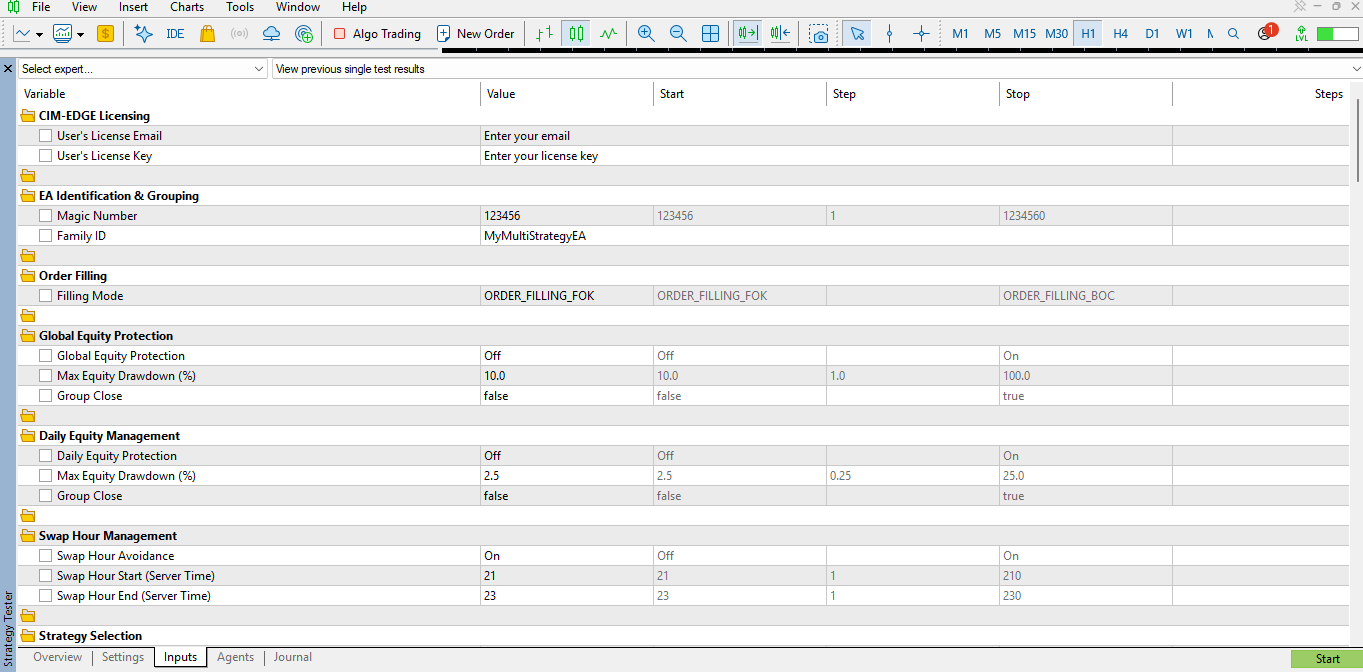Click the LVL upgrade icon
This screenshot has height=672, width=1363.
[1300, 33]
